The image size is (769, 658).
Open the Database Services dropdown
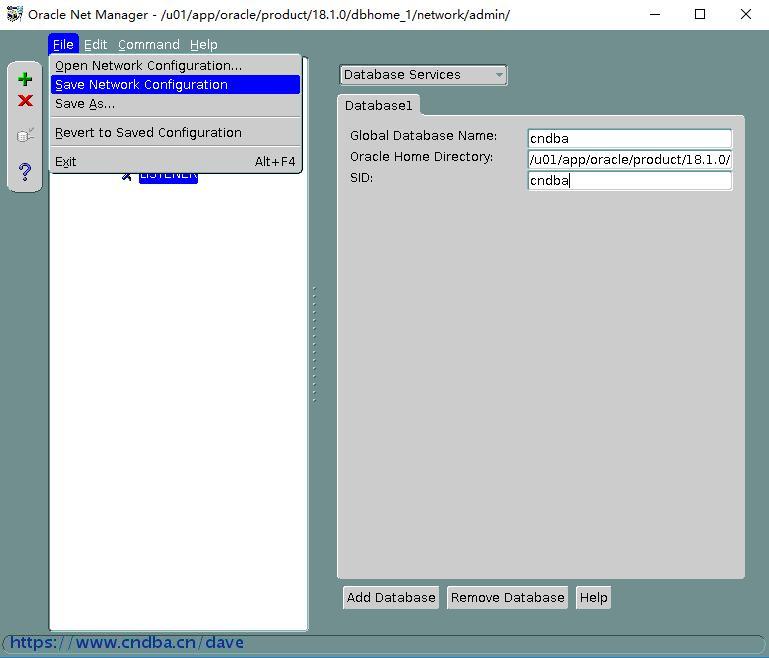tap(423, 75)
